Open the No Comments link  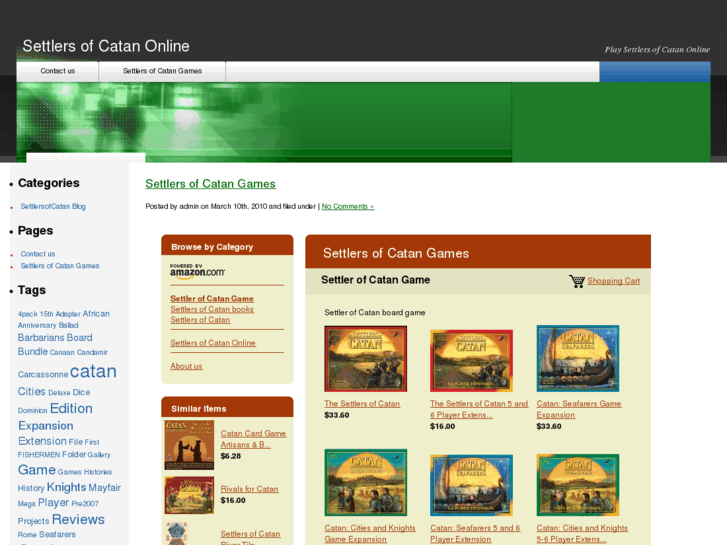point(348,206)
